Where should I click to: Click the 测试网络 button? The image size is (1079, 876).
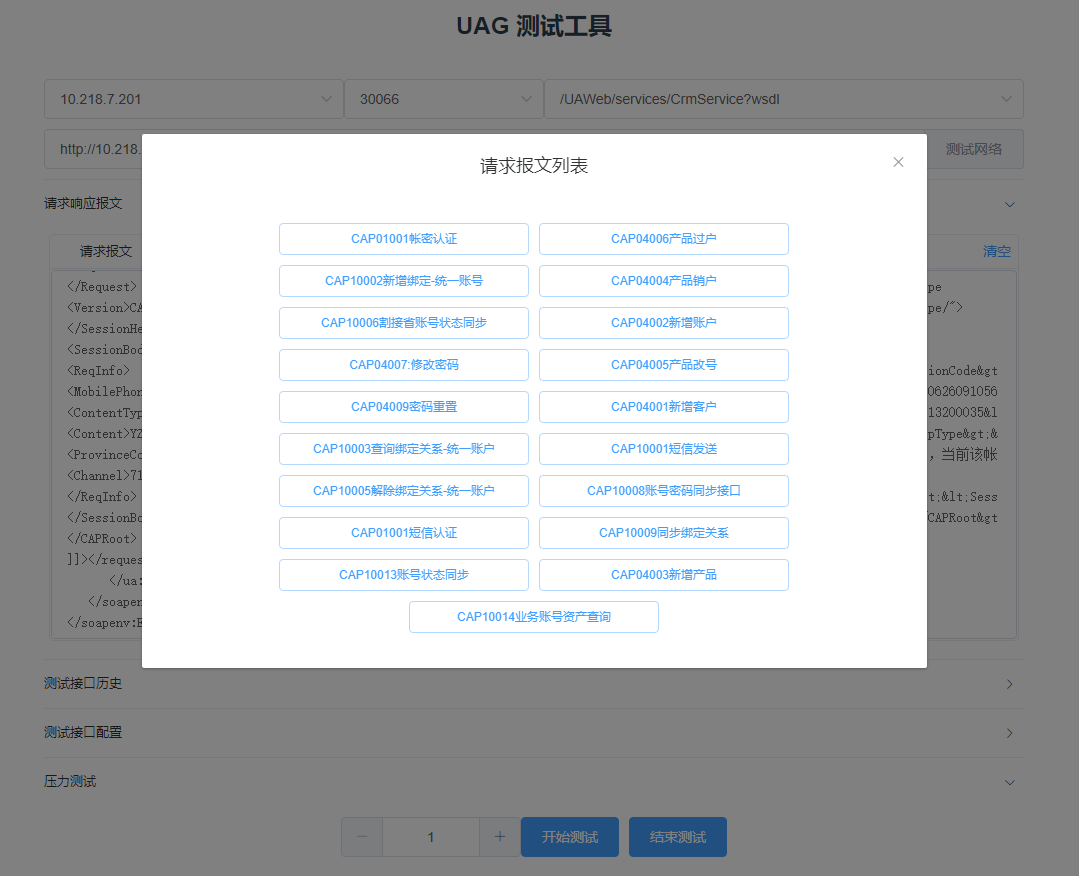(974, 149)
